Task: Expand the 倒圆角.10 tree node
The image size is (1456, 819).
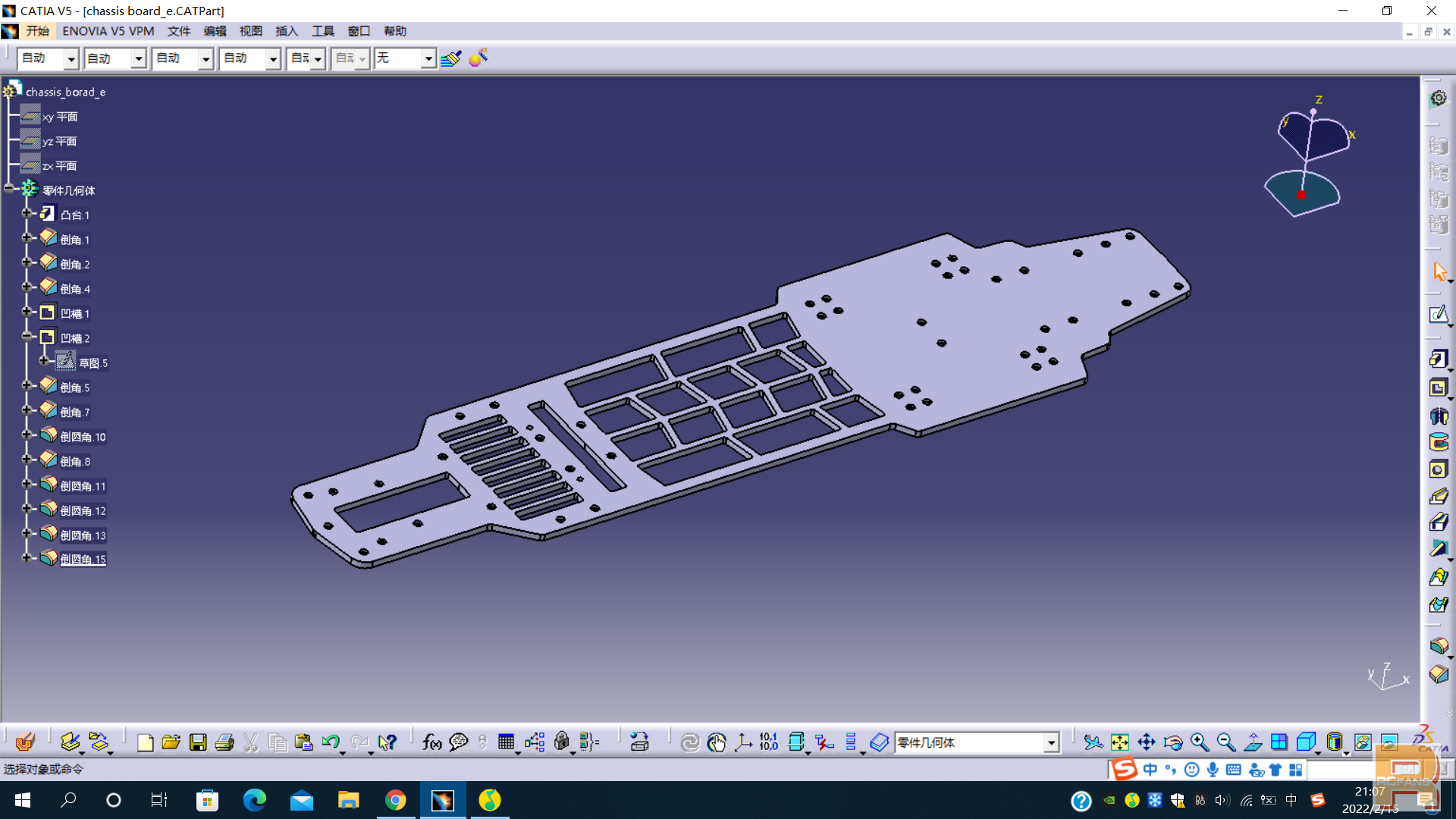Action: point(27,435)
